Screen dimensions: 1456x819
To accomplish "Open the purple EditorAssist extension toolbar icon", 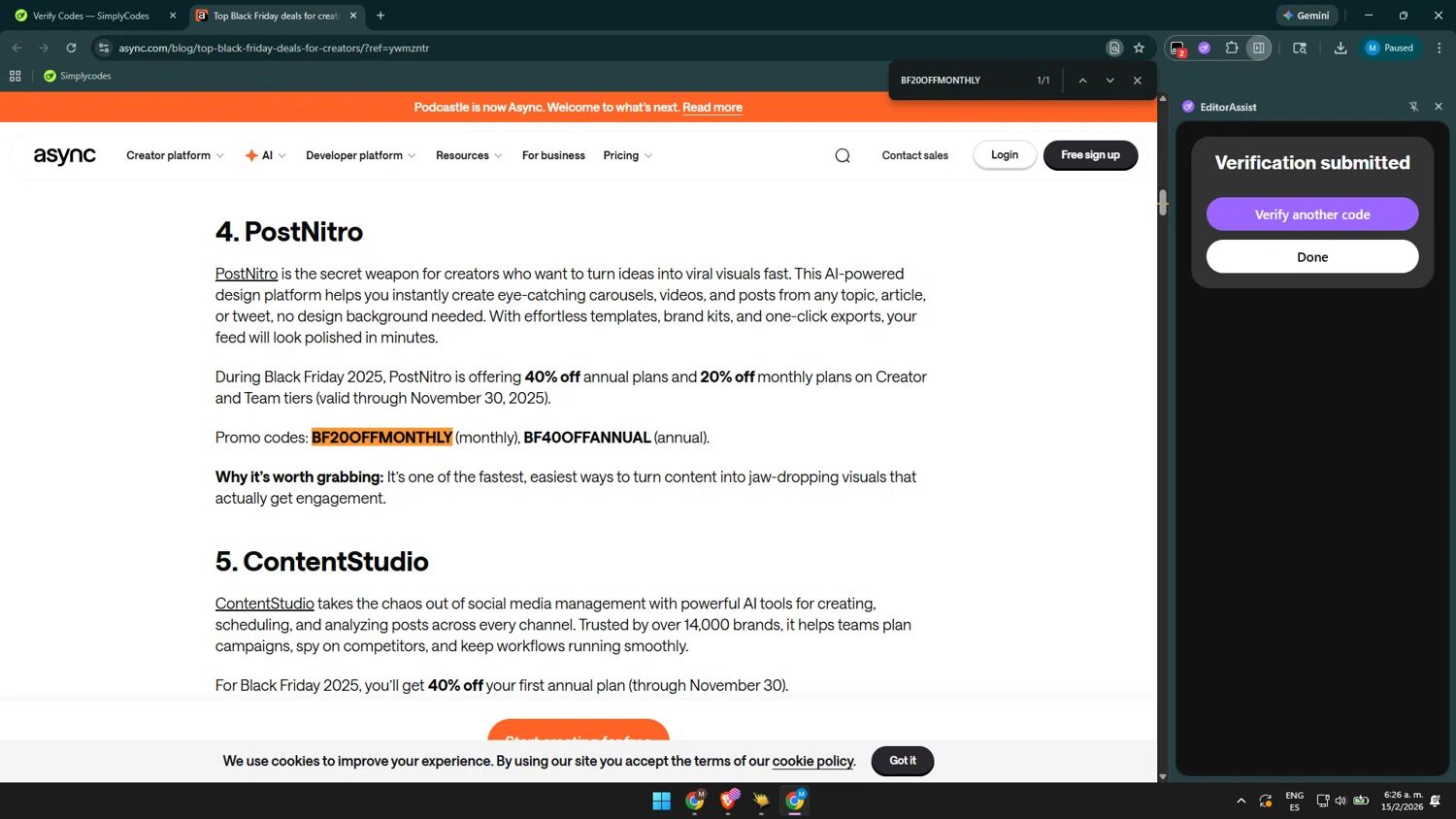I will pos(1204,48).
